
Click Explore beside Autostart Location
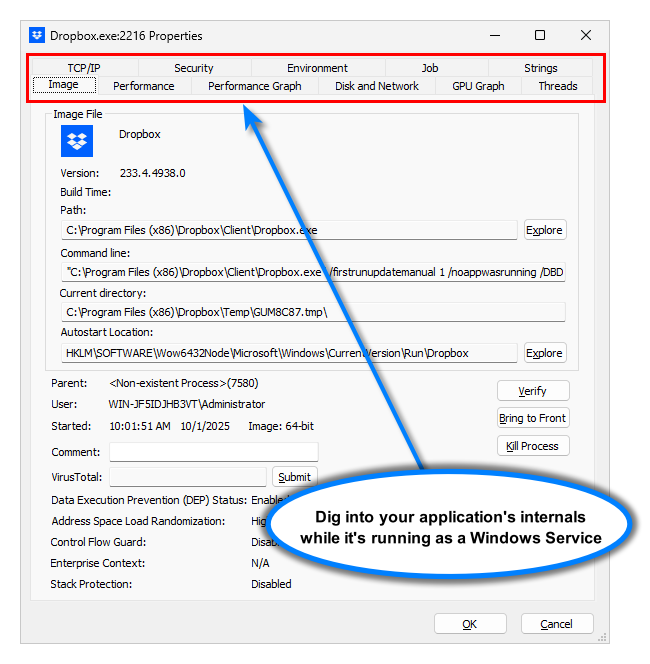pyautogui.click(x=544, y=353)
